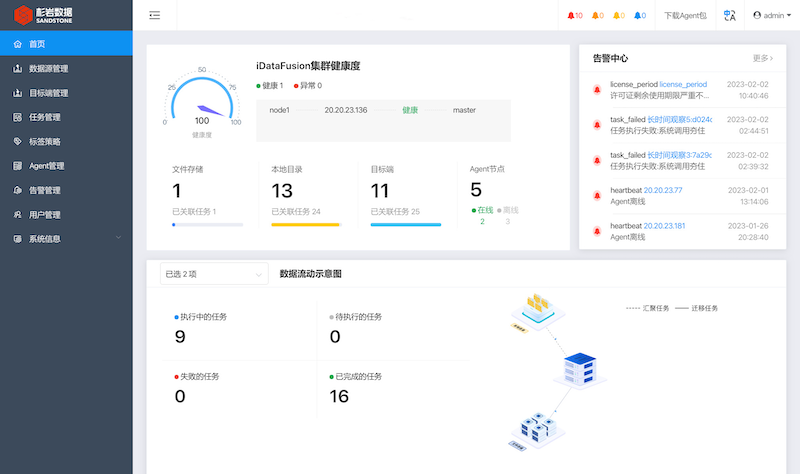Click the upload icon beside 数据源管理
This screenshot has width=800, height=474.
click(x=17, y=68)
